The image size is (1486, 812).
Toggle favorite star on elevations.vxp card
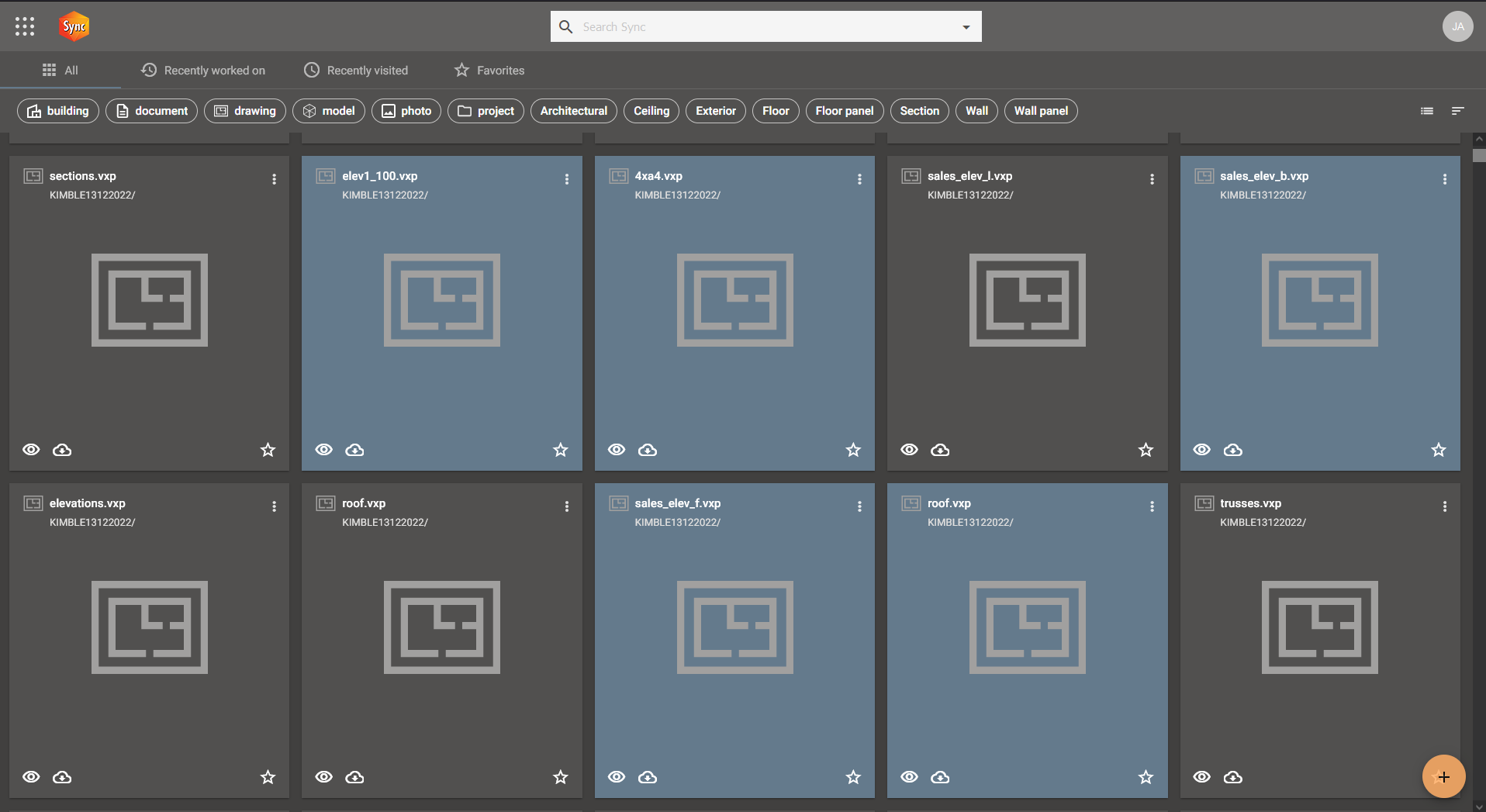tap(268, 777)
